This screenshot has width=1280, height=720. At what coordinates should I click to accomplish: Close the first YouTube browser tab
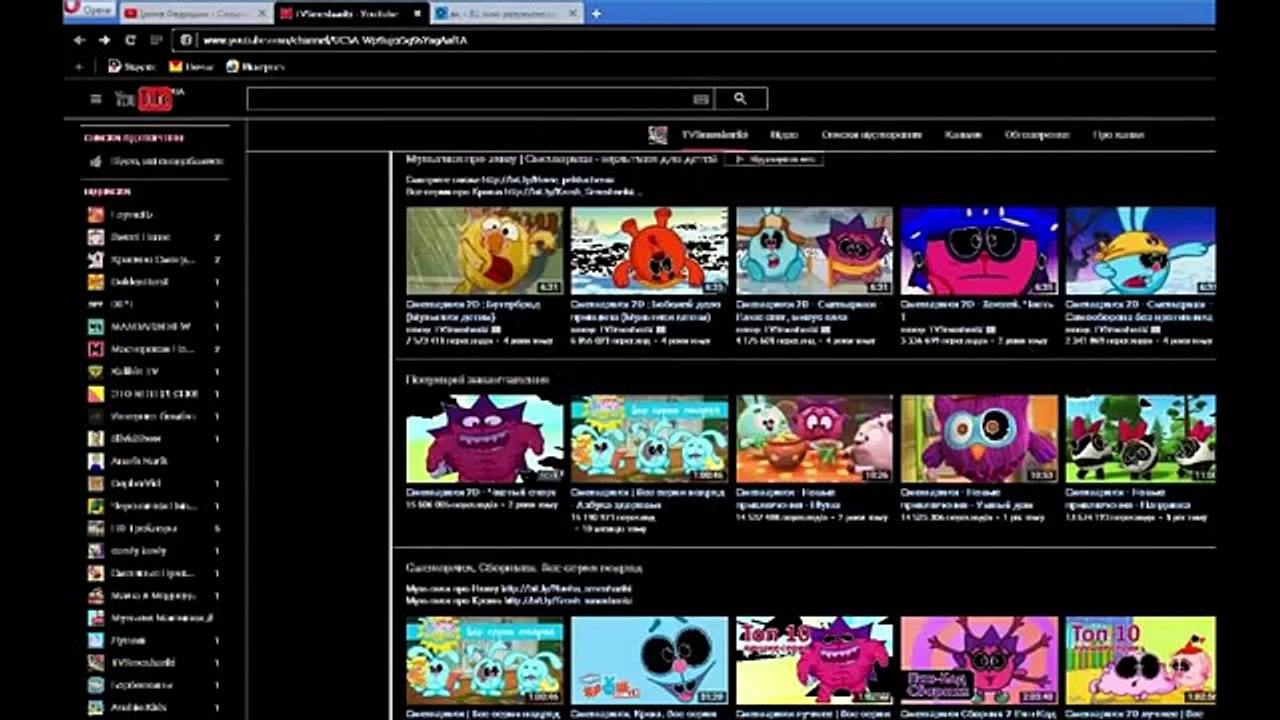(263, 13)
